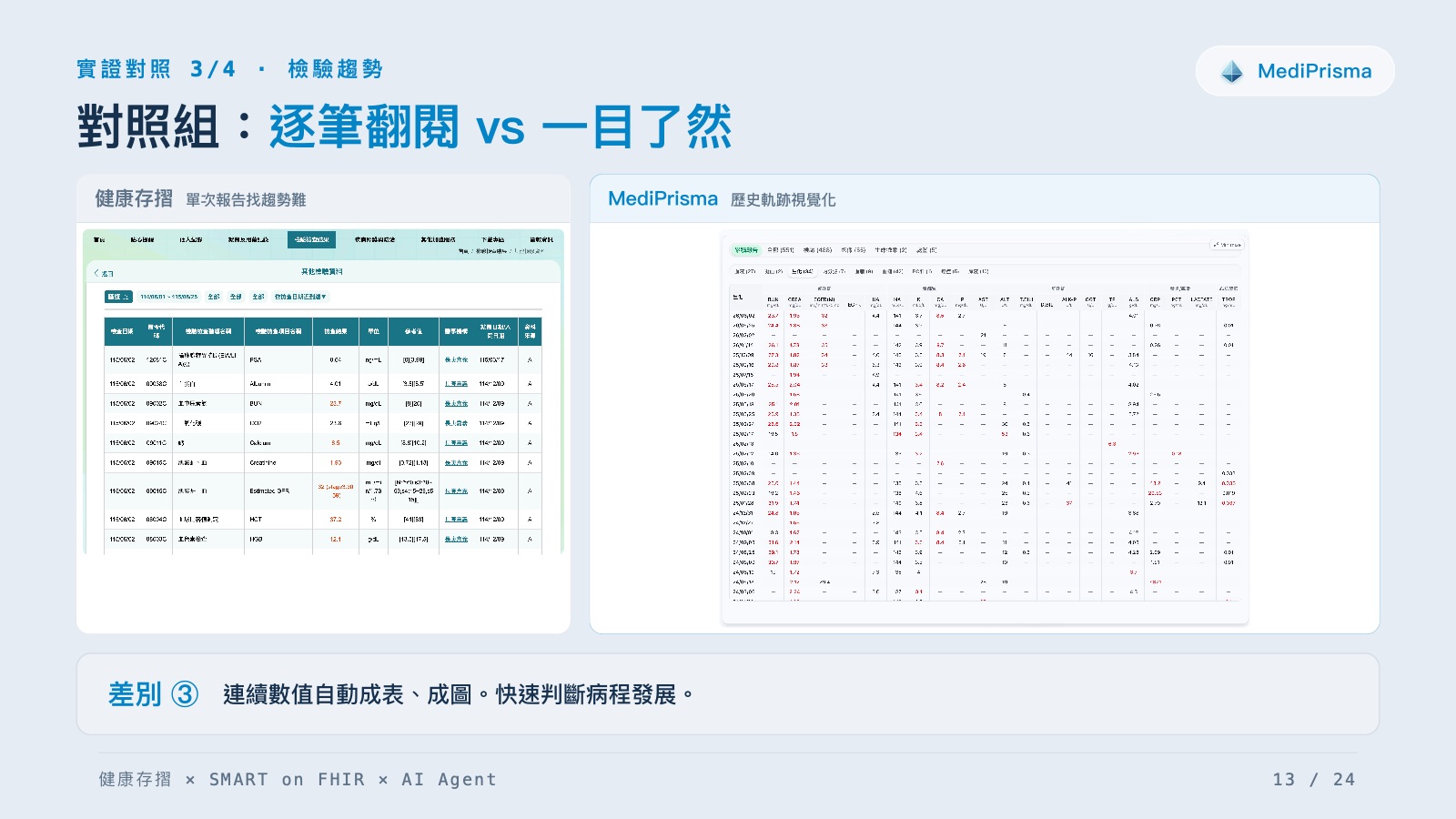Click the 4.01 Albumin result value
This screenshot has width=1456, height=819.
(336, 384)
